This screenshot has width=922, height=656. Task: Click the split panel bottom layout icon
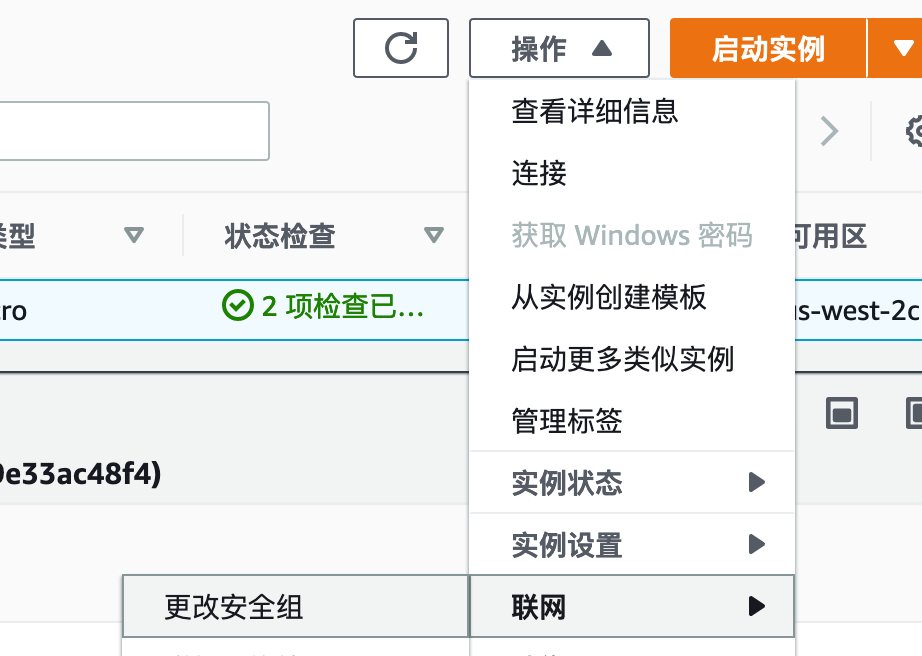point(841,413)
